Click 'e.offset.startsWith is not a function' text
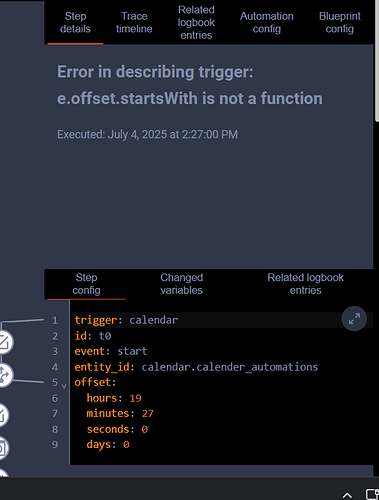The width and height of the screenshot is (379, 500). coord(190,98)
